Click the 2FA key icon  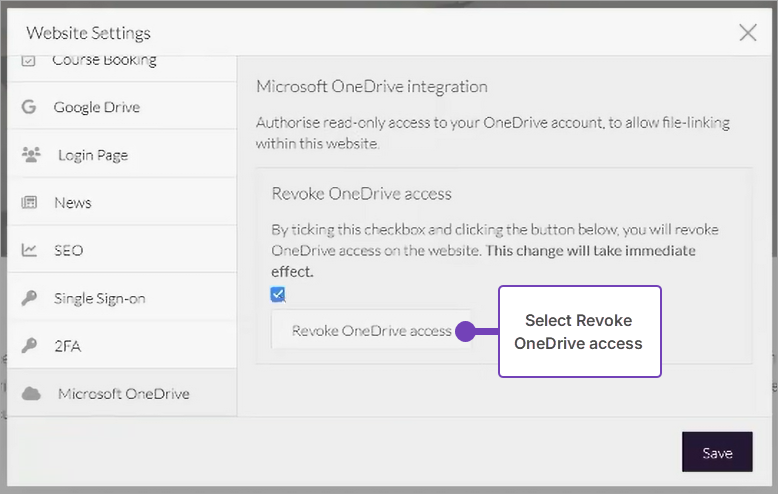click(29, 346)
